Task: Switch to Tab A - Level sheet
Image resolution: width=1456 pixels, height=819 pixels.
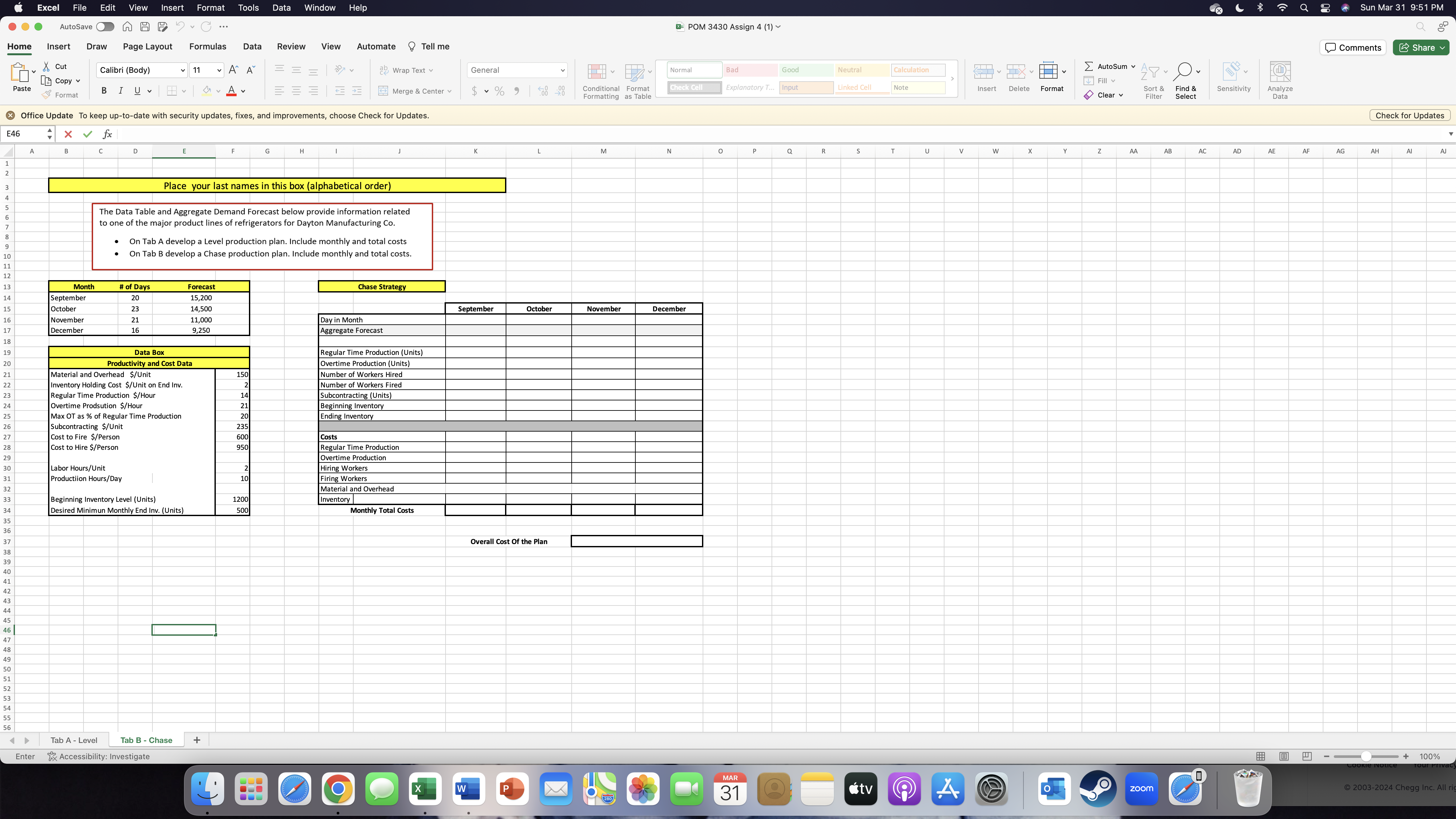Action: tap(73, 740)
